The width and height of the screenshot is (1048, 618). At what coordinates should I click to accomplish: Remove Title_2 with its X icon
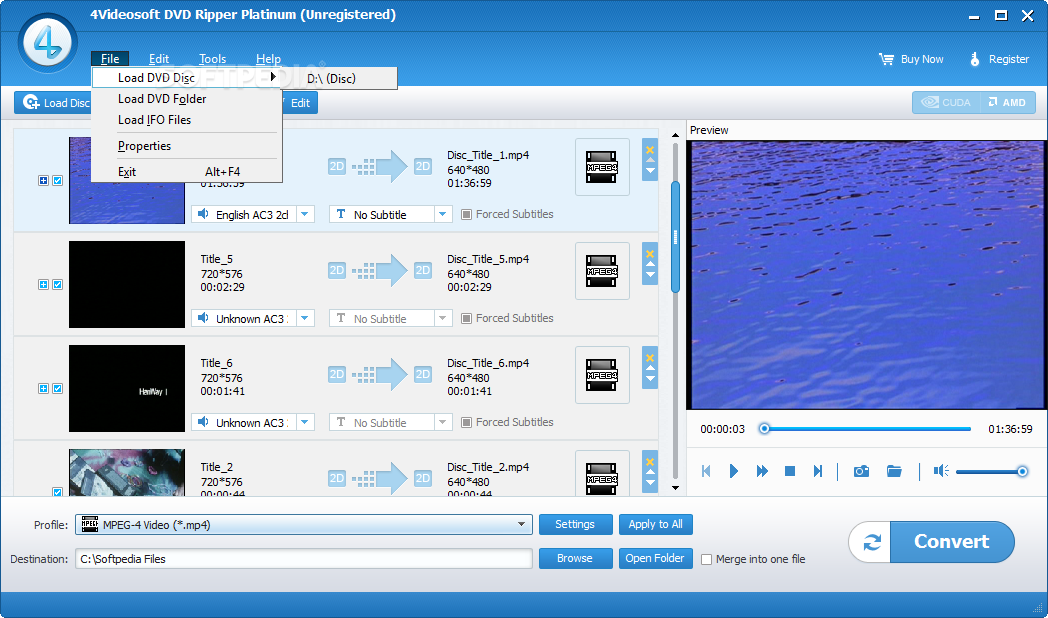click(x=650, y=462)
